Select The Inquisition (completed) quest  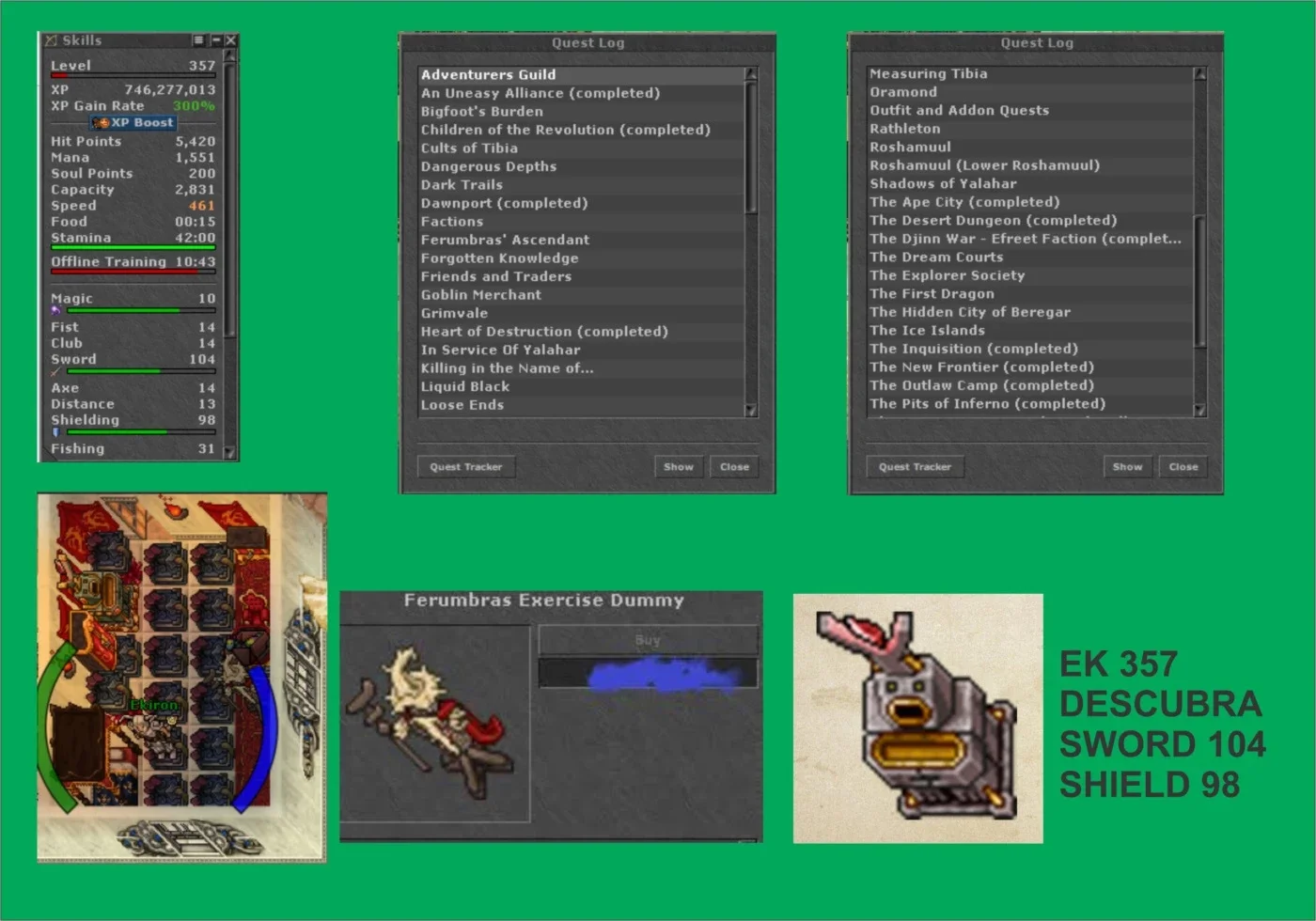tap(1030, 349)
